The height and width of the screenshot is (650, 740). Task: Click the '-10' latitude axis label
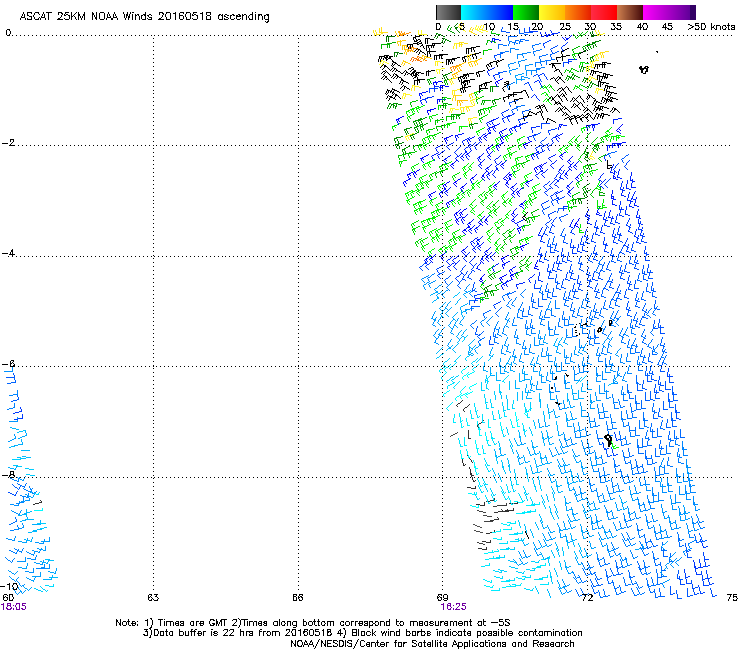point(9,586)
